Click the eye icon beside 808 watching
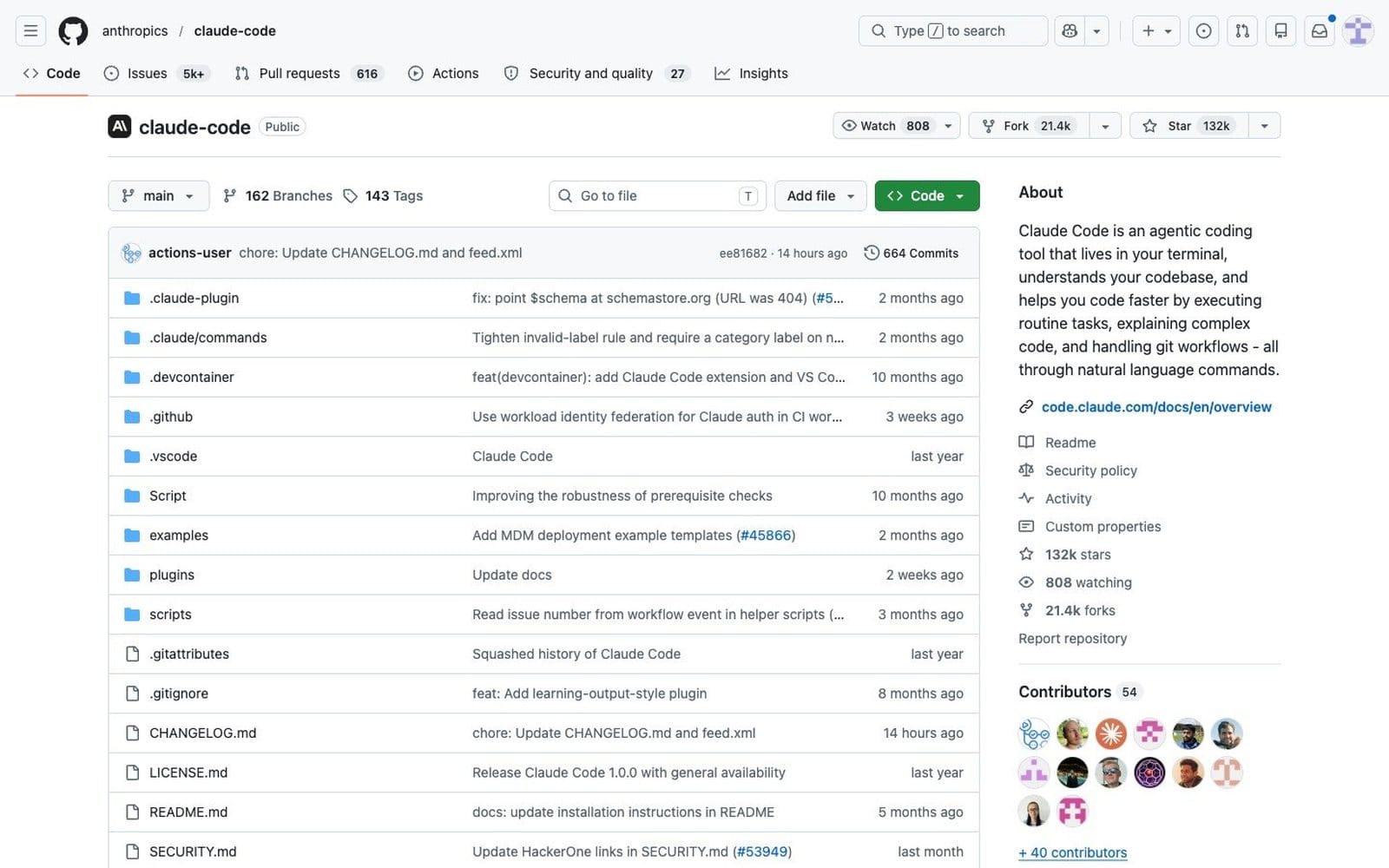This screenshot has height=868, width=1389. (x=1026, y=582)
